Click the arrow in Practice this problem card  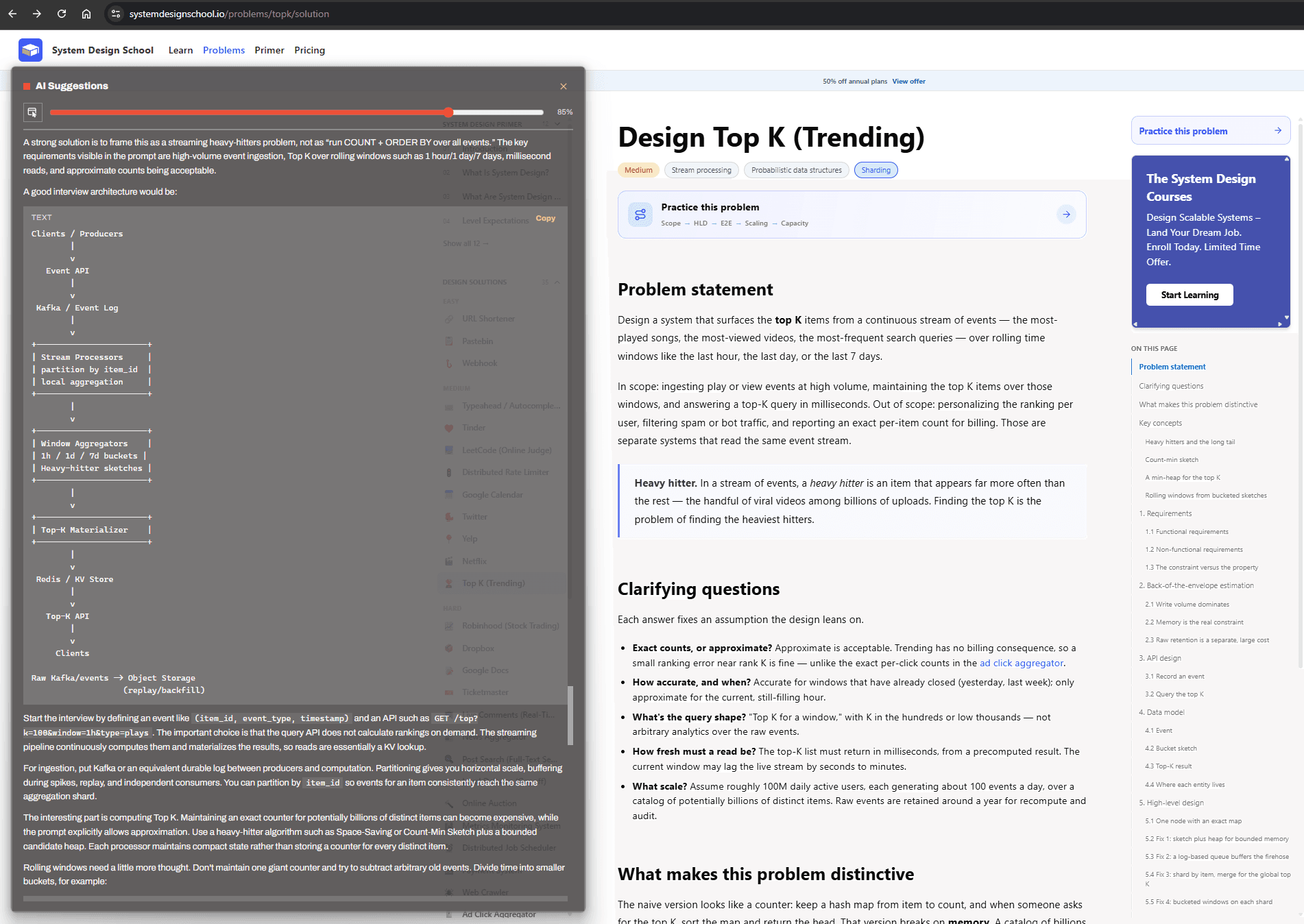coord(1066,215)
